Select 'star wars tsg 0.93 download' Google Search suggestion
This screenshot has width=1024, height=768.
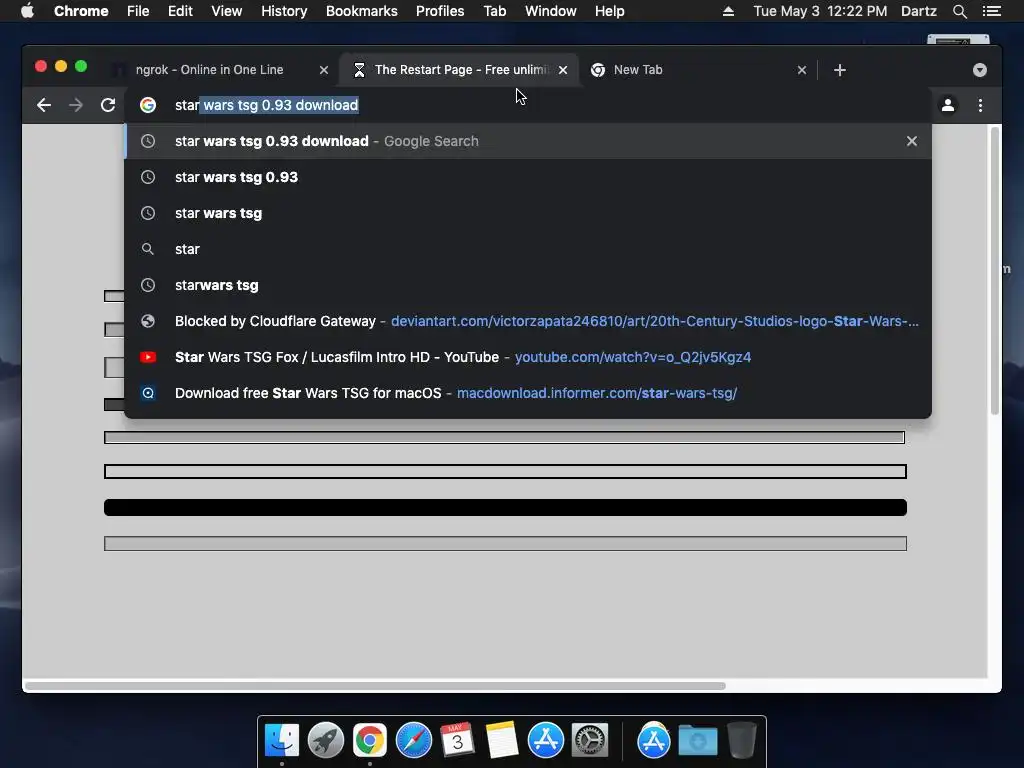pyautogui.click(x=528, y=141)
